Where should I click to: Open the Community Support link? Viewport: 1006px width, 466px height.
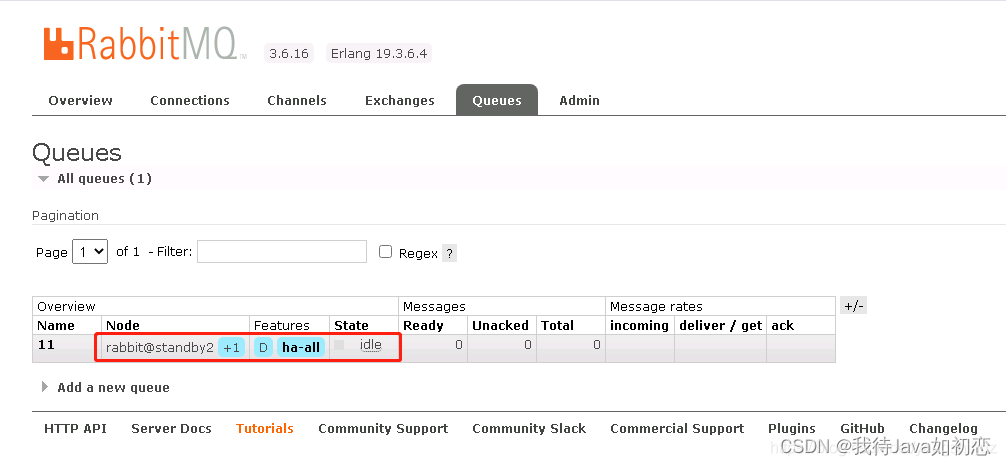tap(383, 429)
